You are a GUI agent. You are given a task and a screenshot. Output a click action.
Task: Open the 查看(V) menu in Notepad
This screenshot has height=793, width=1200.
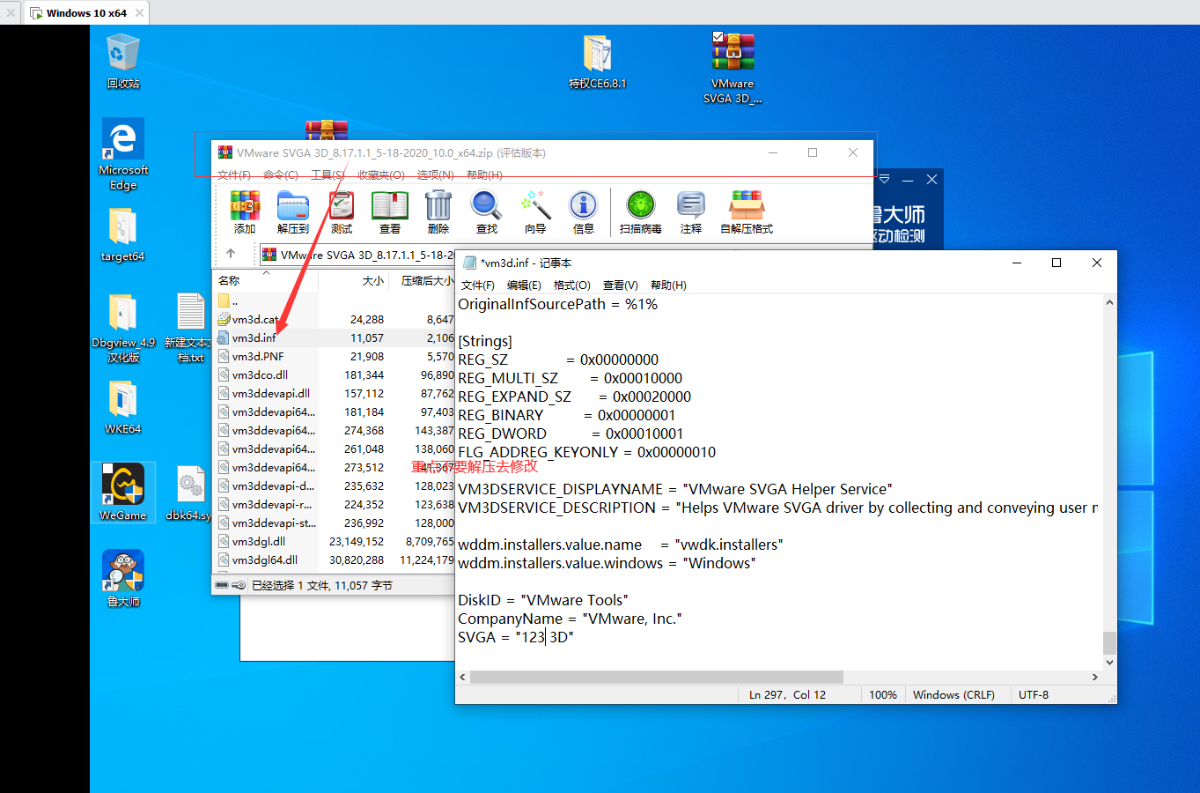(x=620, y=285)
